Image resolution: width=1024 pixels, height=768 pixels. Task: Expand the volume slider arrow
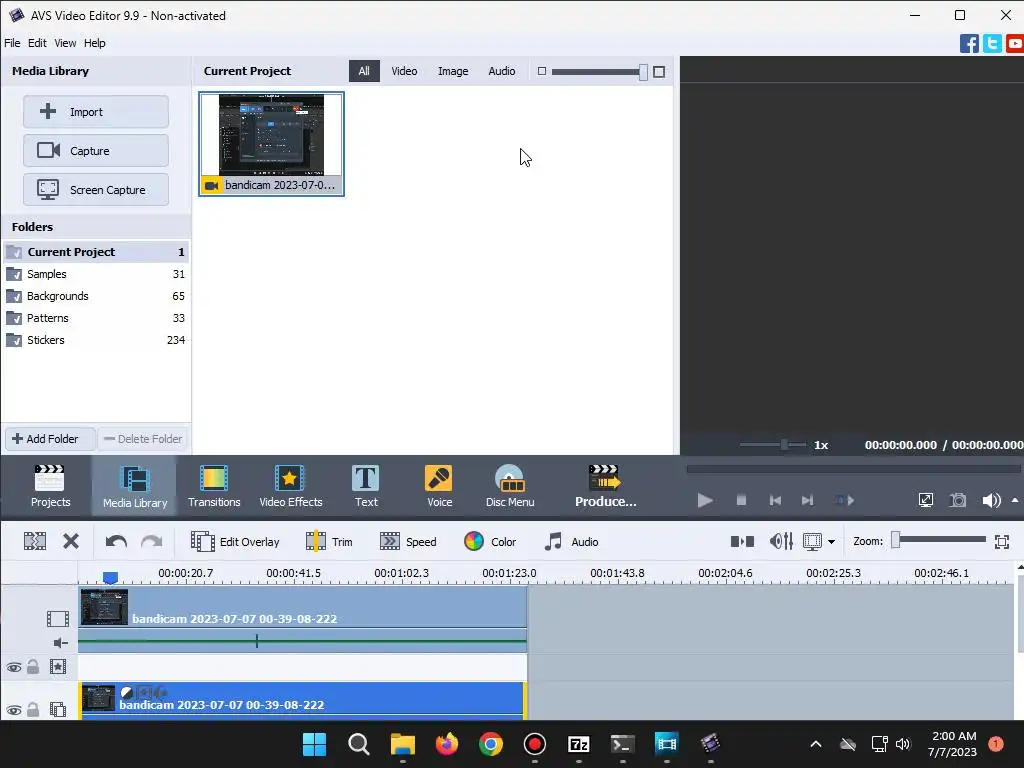1014,500
